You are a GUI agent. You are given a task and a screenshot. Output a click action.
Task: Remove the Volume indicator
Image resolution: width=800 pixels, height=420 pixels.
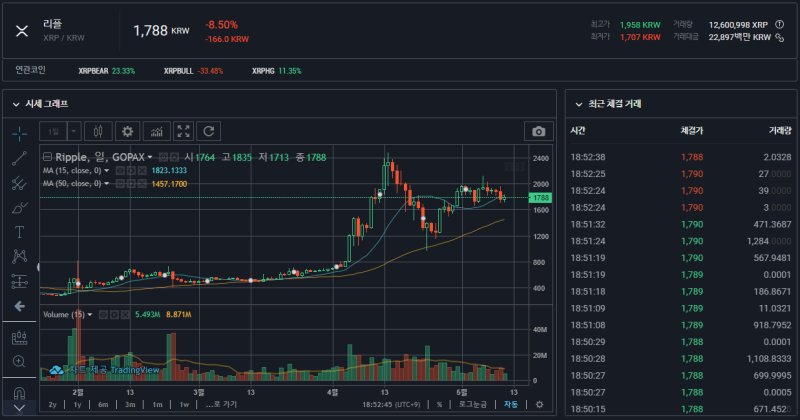coord(126,314)
